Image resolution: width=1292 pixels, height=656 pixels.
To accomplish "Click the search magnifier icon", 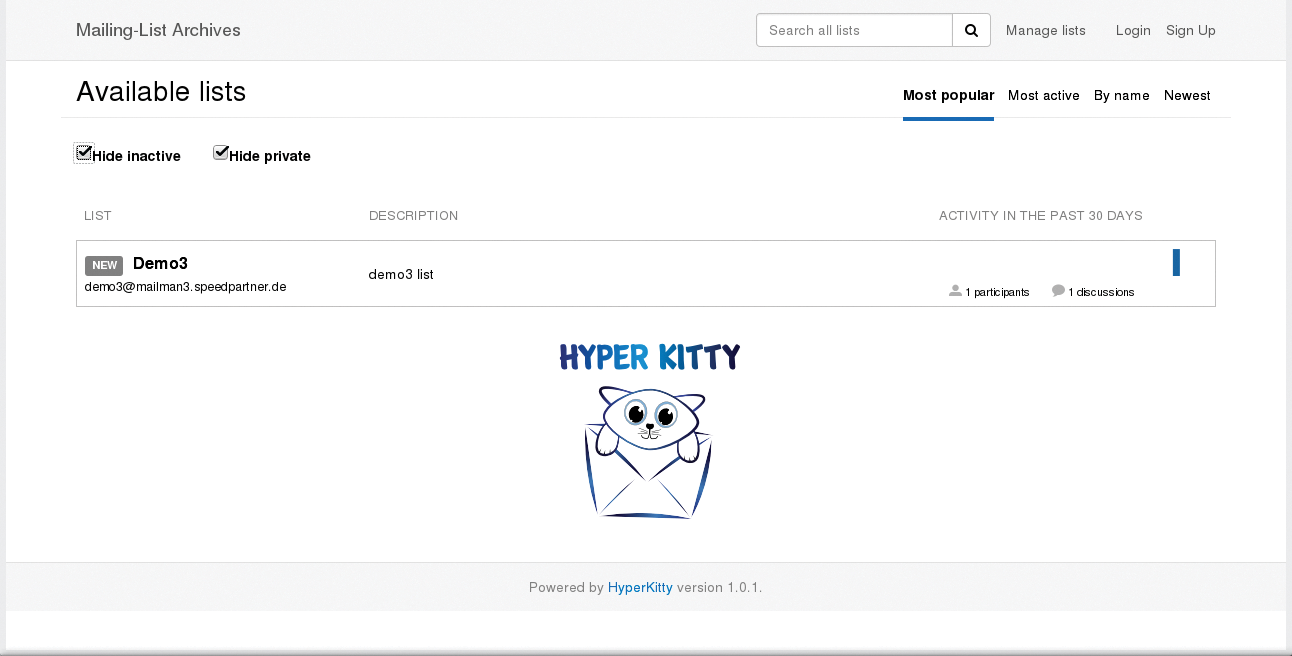I will click(971, 30).
